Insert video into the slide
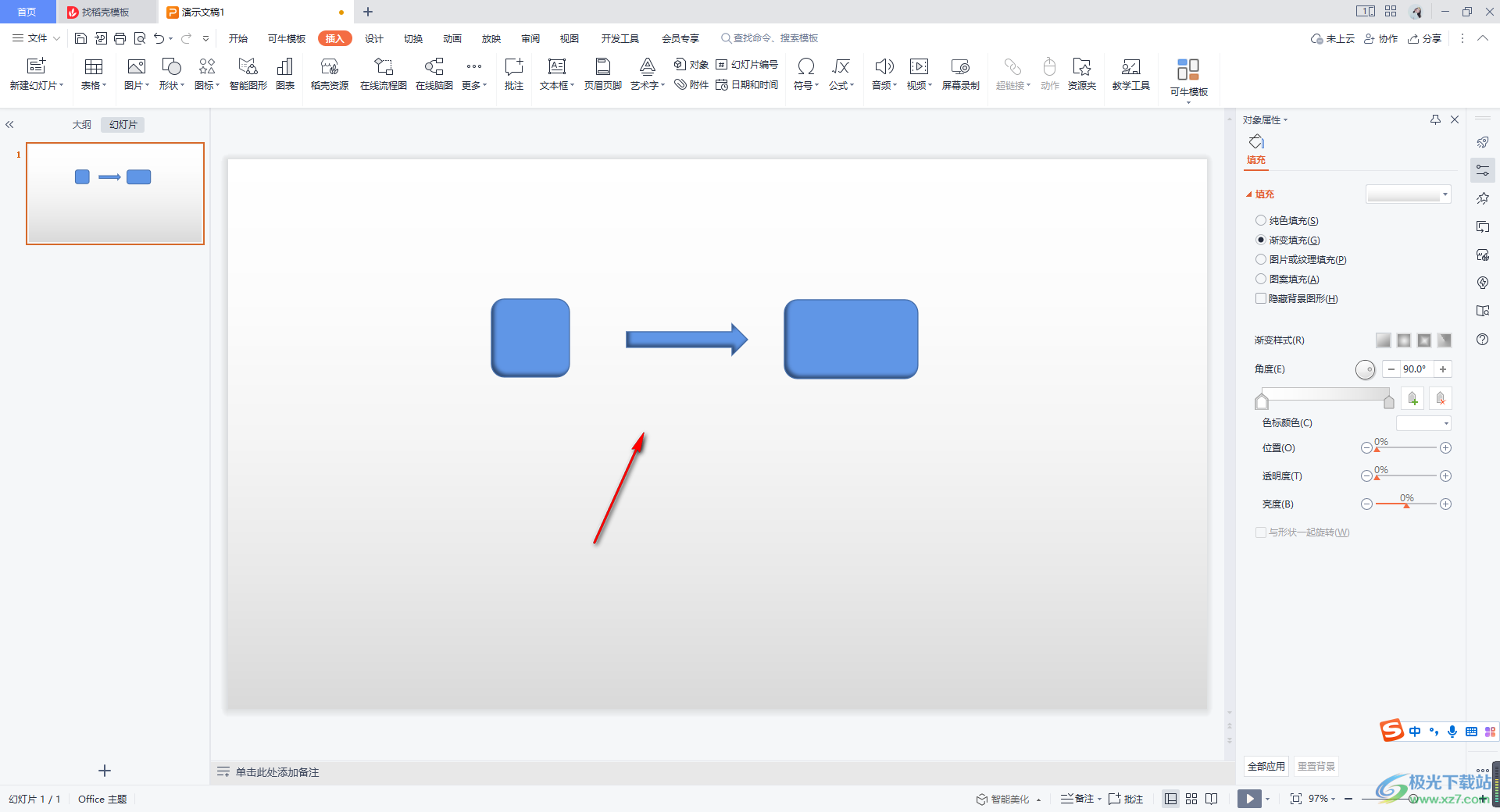1500x812 pixels. coord(920,74)
